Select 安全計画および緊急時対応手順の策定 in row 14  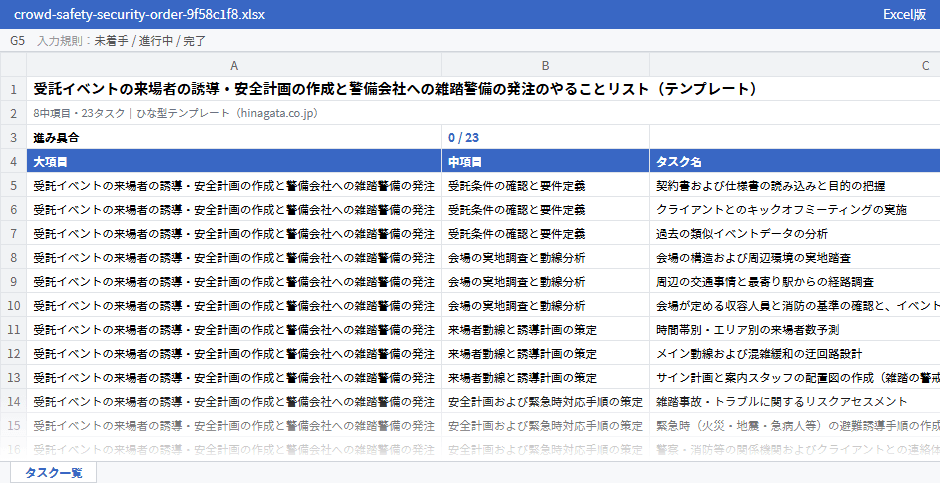pos(545,402)
